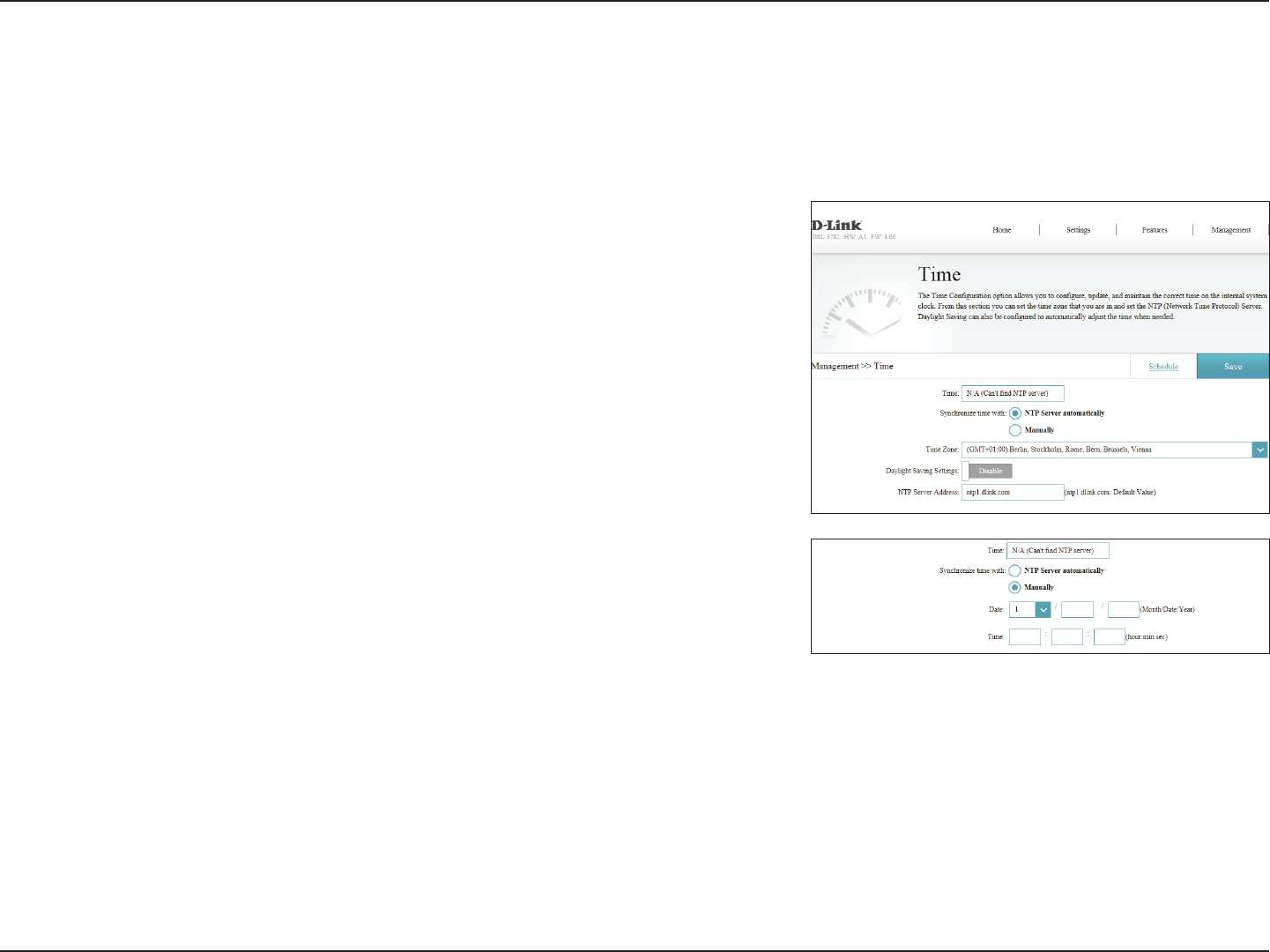Click the '(ntp1.dlink.com: Default Value)' hint text
The width and height of the screenshot is (1270, 952).
[x=1110, y=492]
